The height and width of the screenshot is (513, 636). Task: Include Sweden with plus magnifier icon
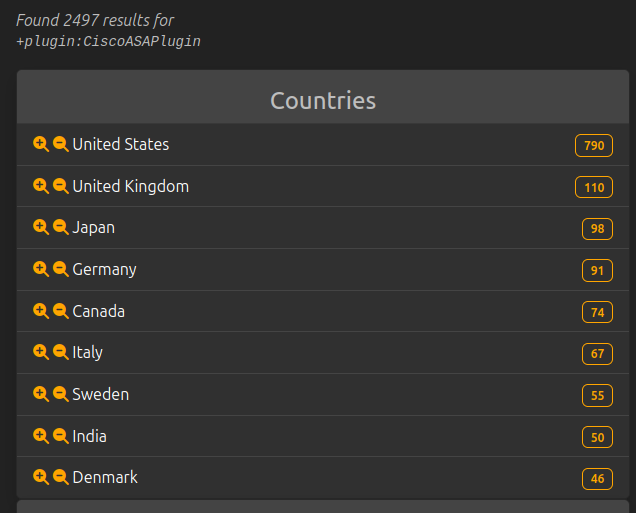click(41, 394)
